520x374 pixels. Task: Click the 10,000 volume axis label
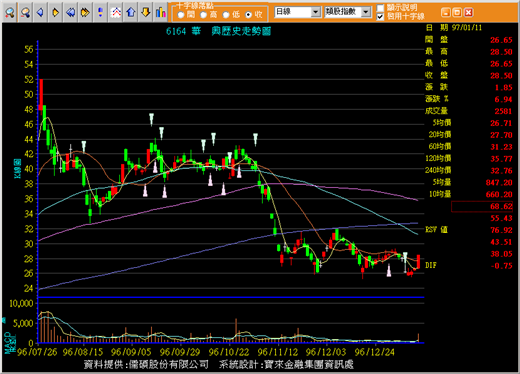21,304
